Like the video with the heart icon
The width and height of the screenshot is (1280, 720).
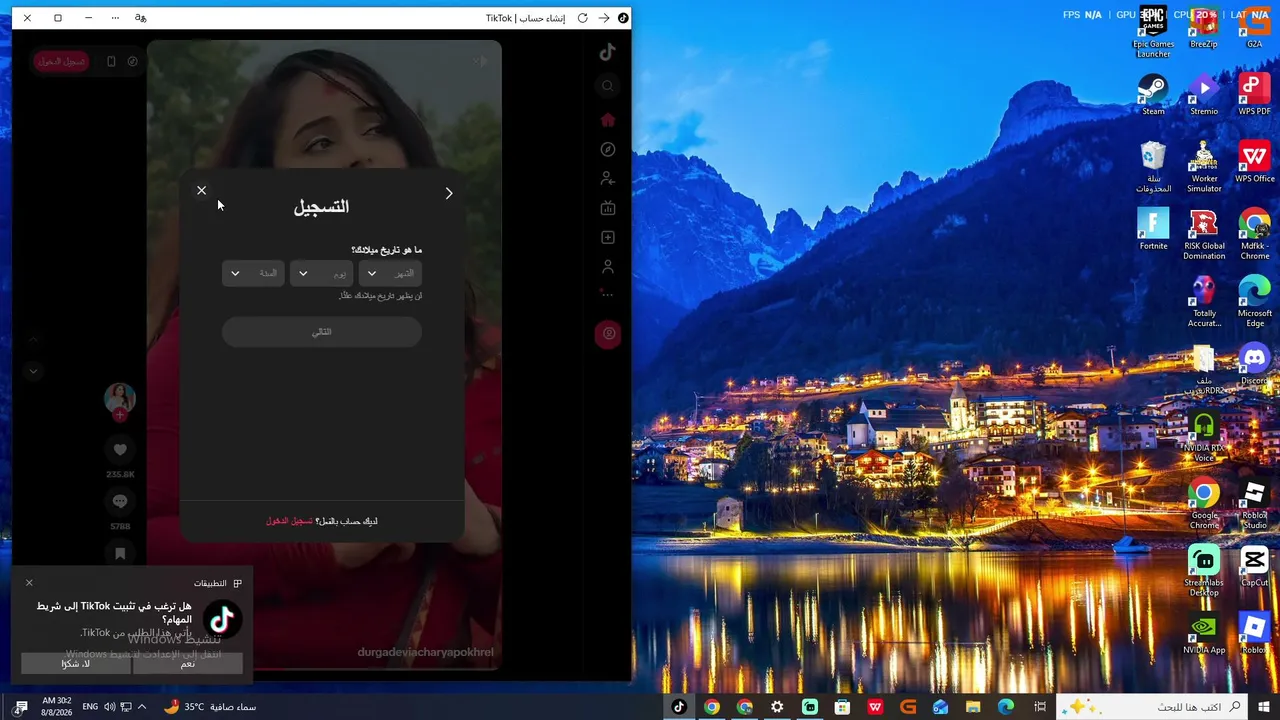tap(120, 450)
